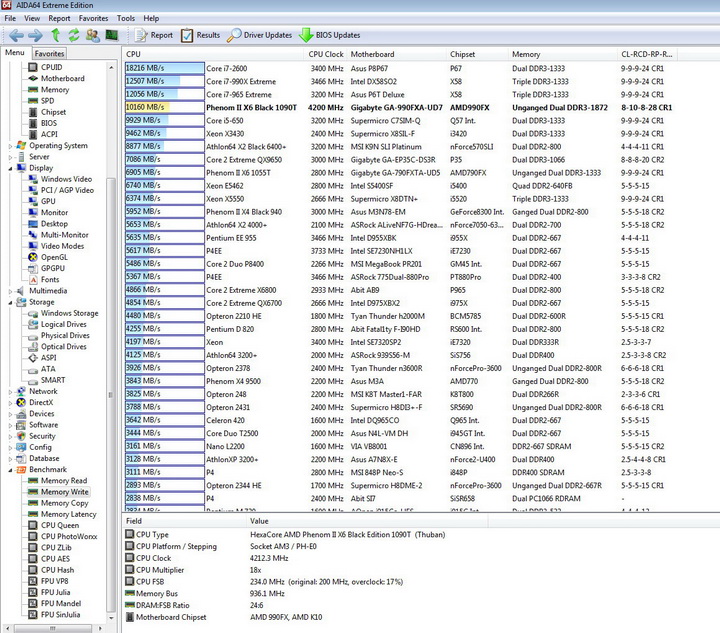Select CPU PhotoWorxx benchmark

[x=69, y=537]
